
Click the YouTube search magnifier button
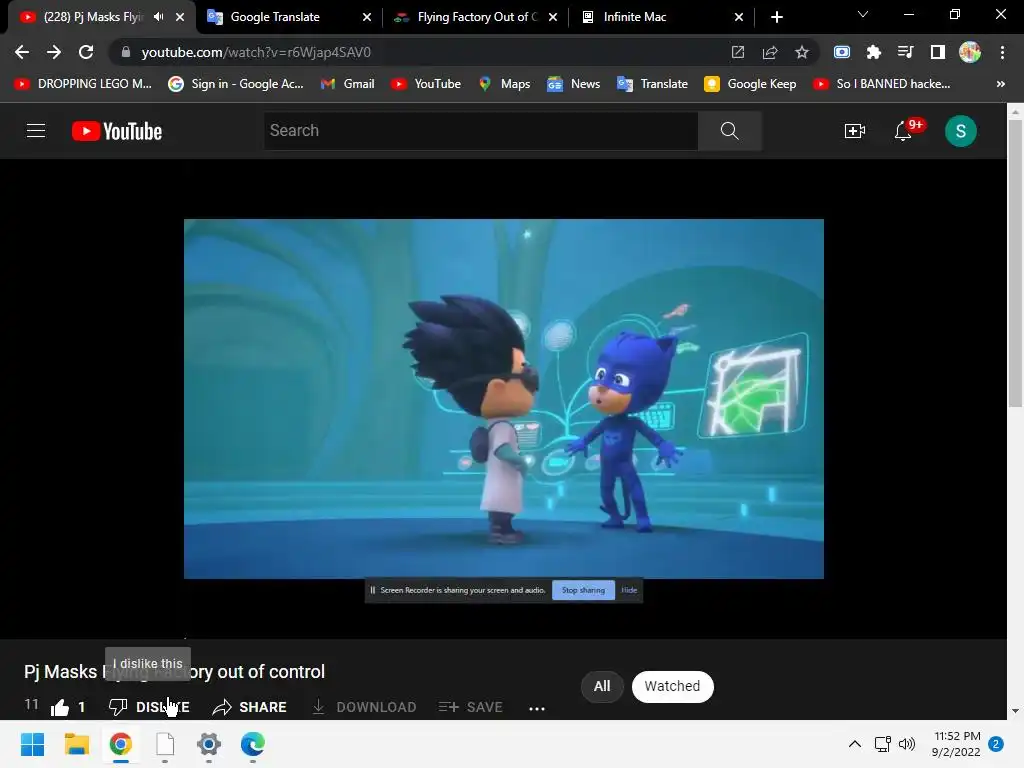click(729, 131)
